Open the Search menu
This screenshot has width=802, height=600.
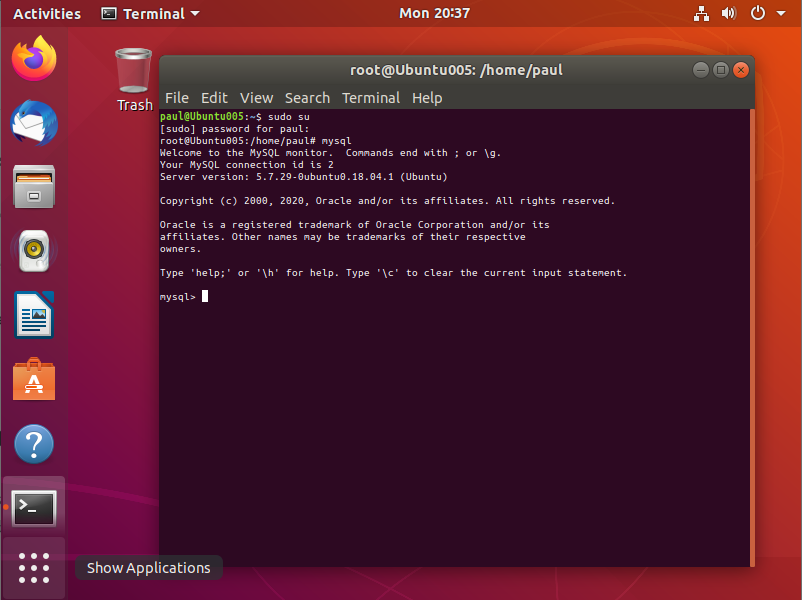307,98
